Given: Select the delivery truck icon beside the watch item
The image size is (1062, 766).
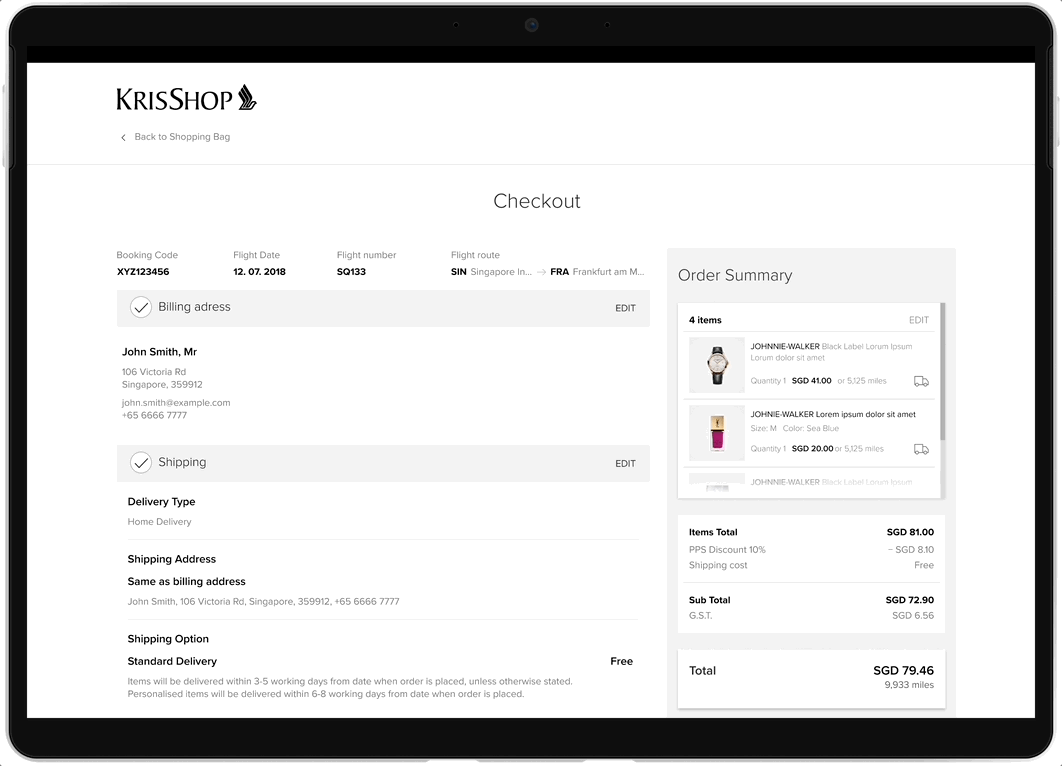Looking at the screenshot, I should point(921,381).
